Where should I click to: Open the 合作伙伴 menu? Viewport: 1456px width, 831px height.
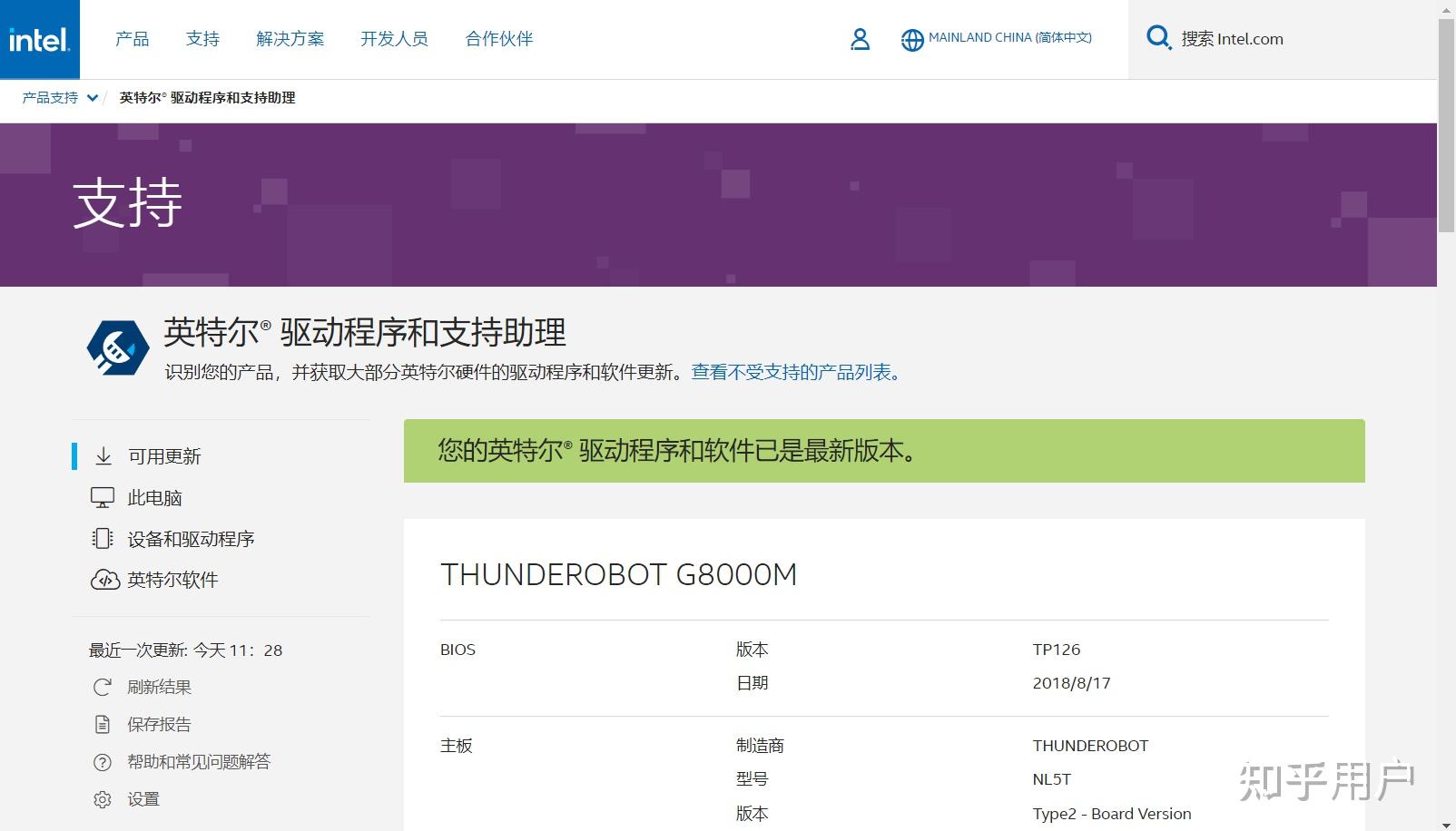tap(499, 39)
